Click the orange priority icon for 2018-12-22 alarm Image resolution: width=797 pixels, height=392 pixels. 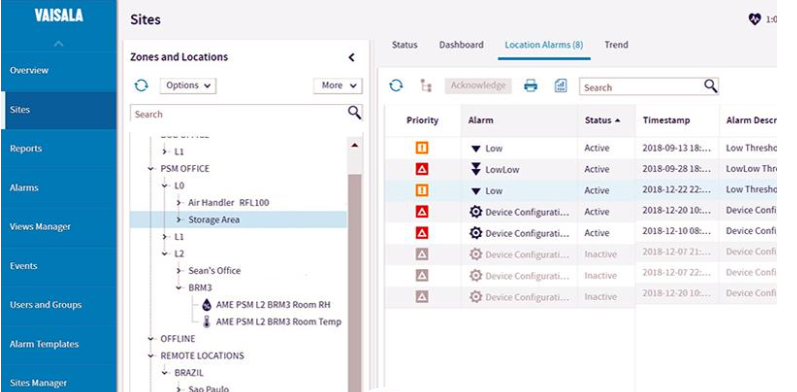point(422,191)
